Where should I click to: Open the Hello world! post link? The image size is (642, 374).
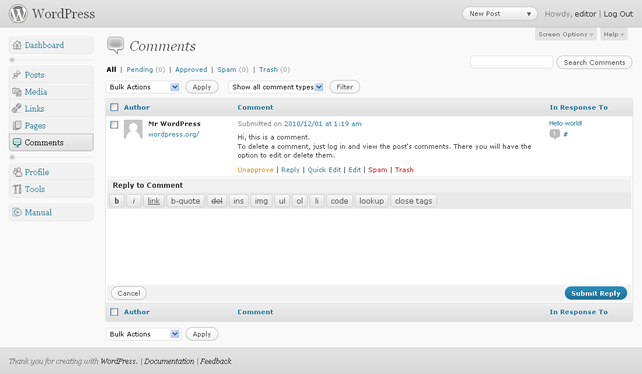[565, 123]
